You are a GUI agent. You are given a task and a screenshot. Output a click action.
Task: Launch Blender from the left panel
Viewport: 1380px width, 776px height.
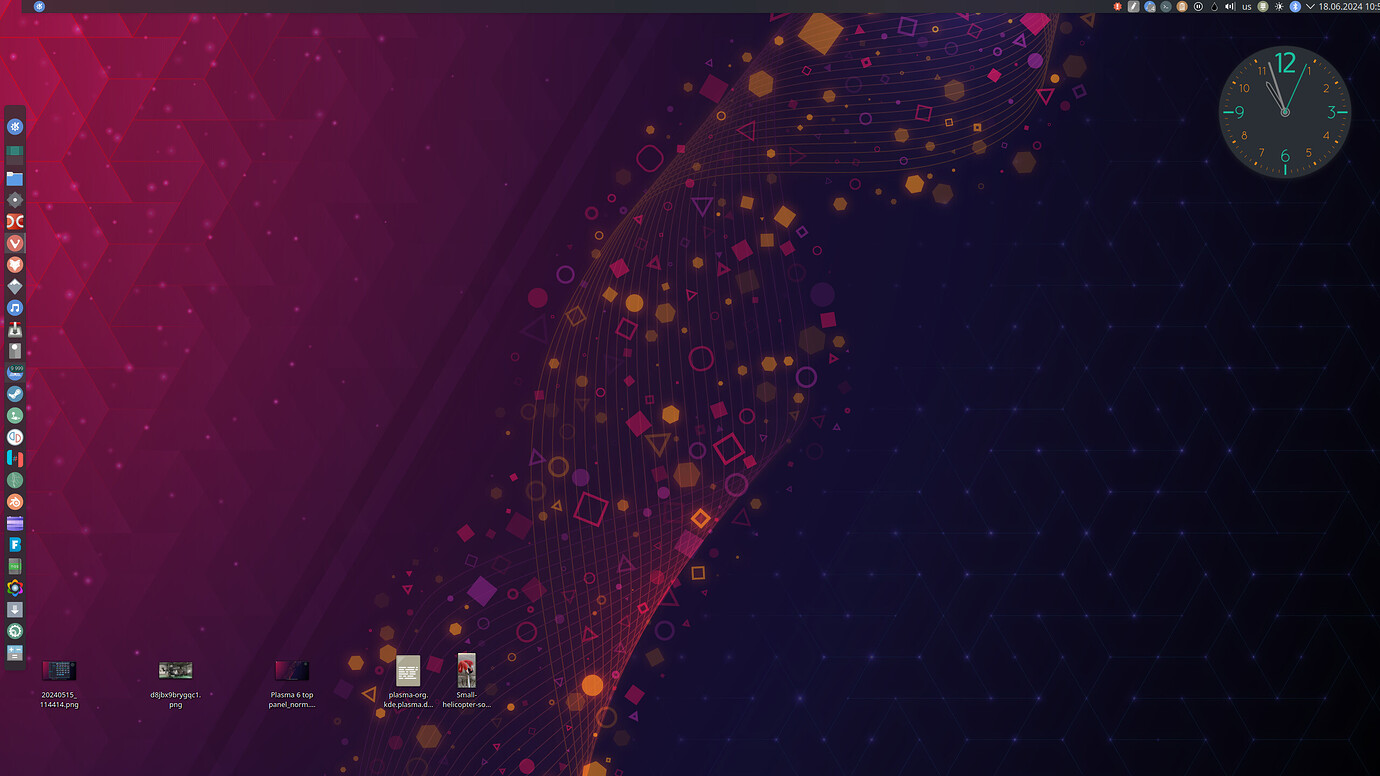tap(13, 501)
